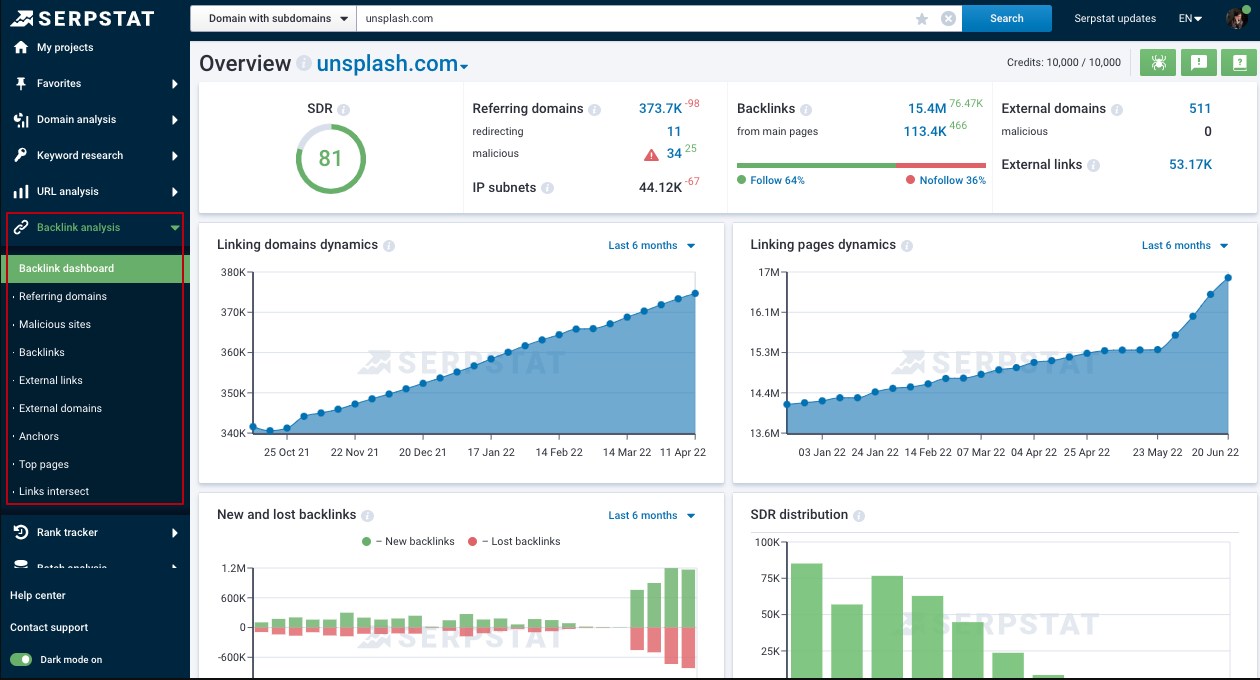Click the SDR distribution info icon
This screenshot has width=1260, height=680.
(859, 515)
